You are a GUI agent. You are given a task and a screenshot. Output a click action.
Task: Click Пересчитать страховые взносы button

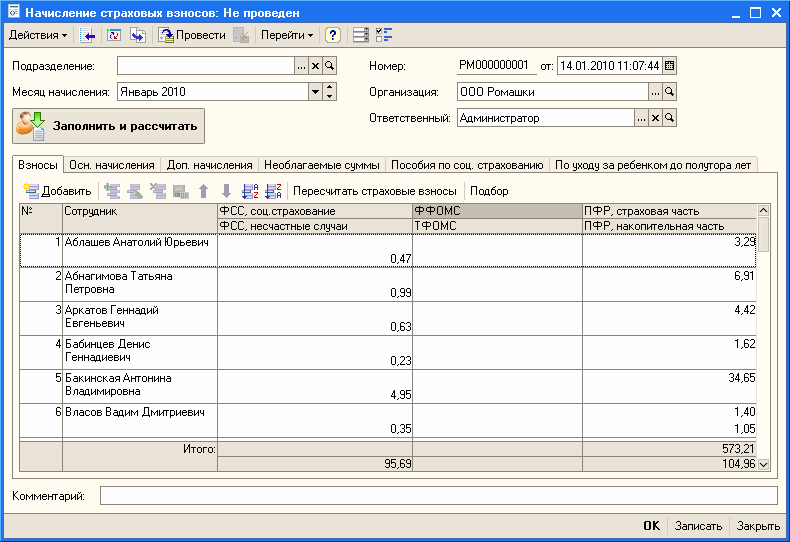click(x=375, y=191)
